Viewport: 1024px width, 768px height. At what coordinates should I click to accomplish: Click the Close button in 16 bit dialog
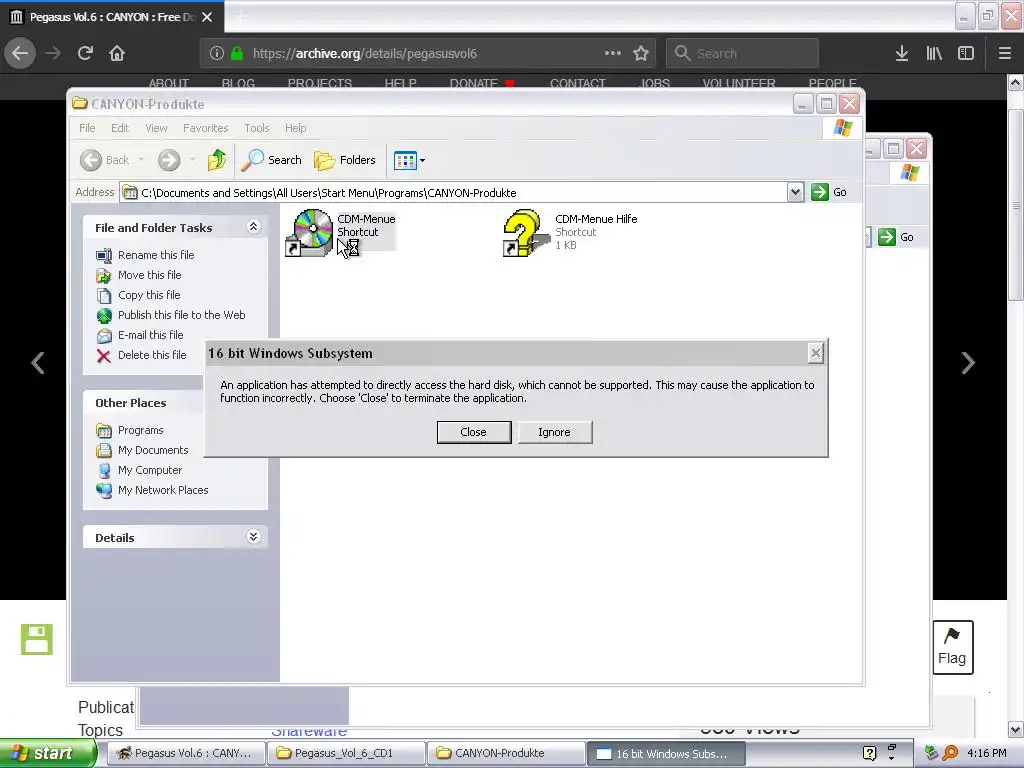pos(473,432)
